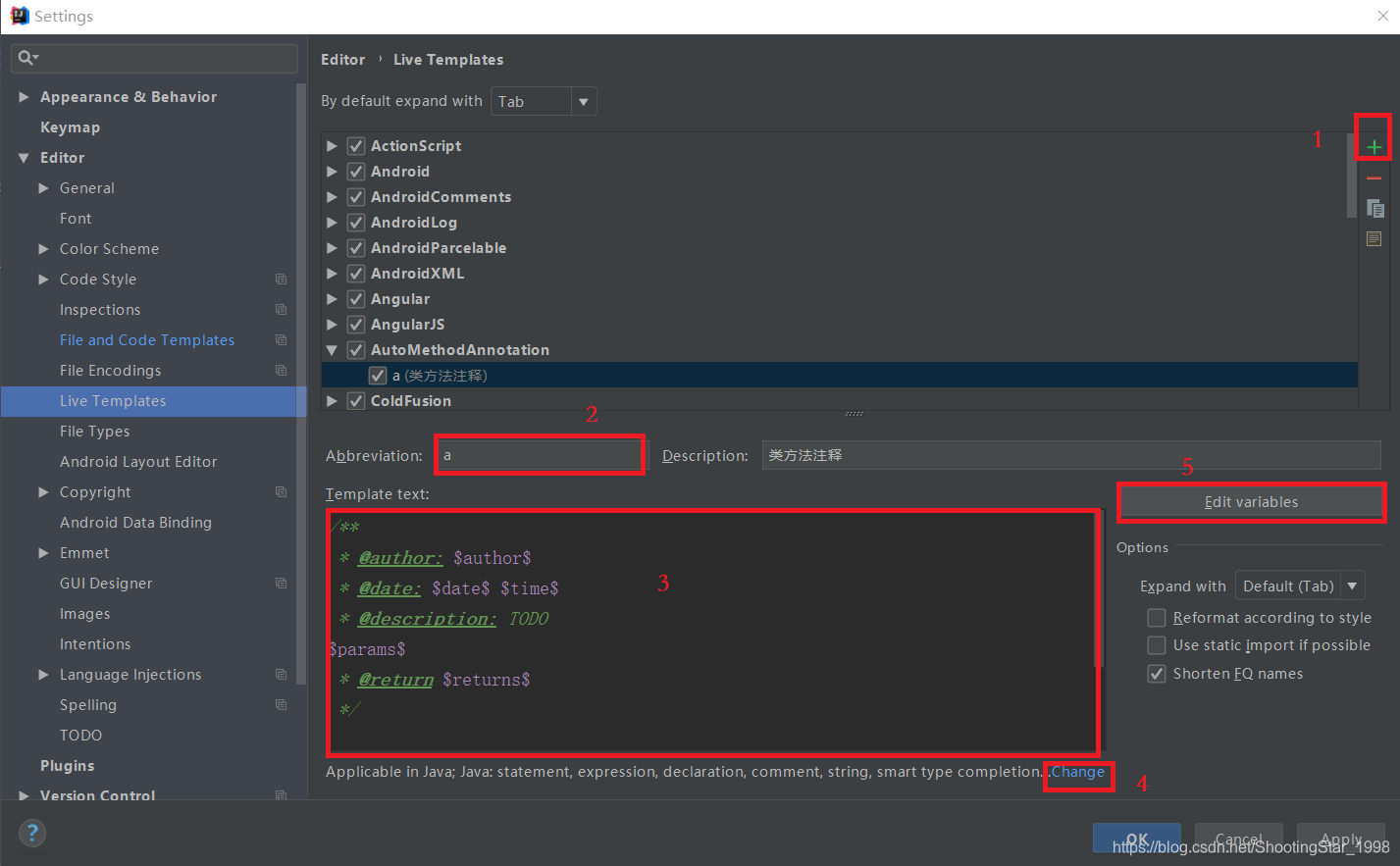
Task: Open the Font settings page
Action: tap(76, 219)
